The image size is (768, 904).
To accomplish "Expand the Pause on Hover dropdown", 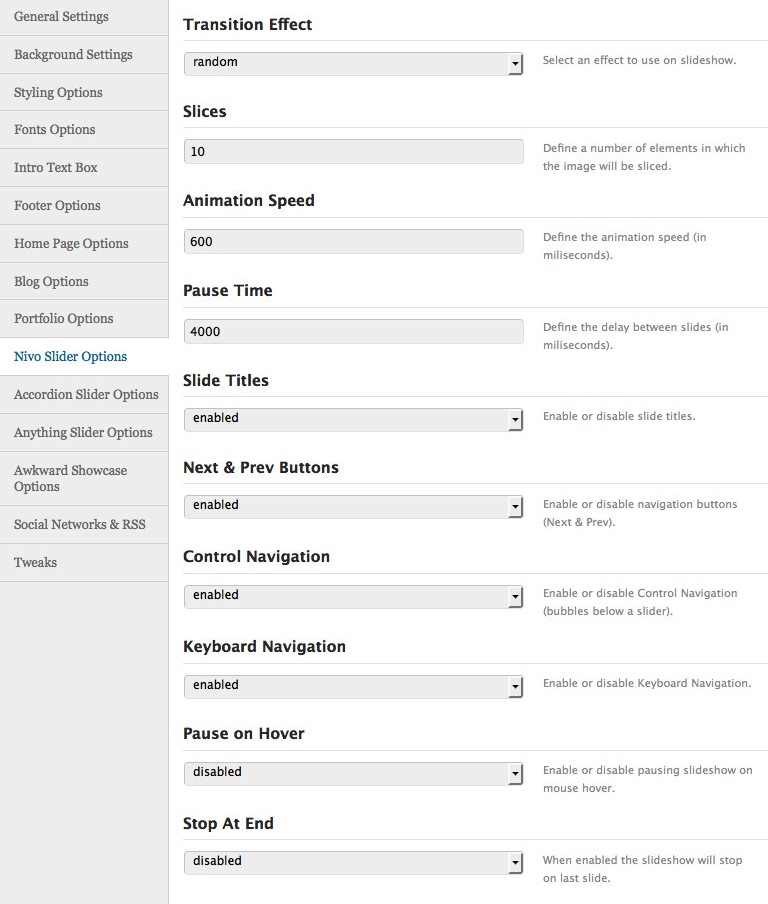I will pos(353,773).
